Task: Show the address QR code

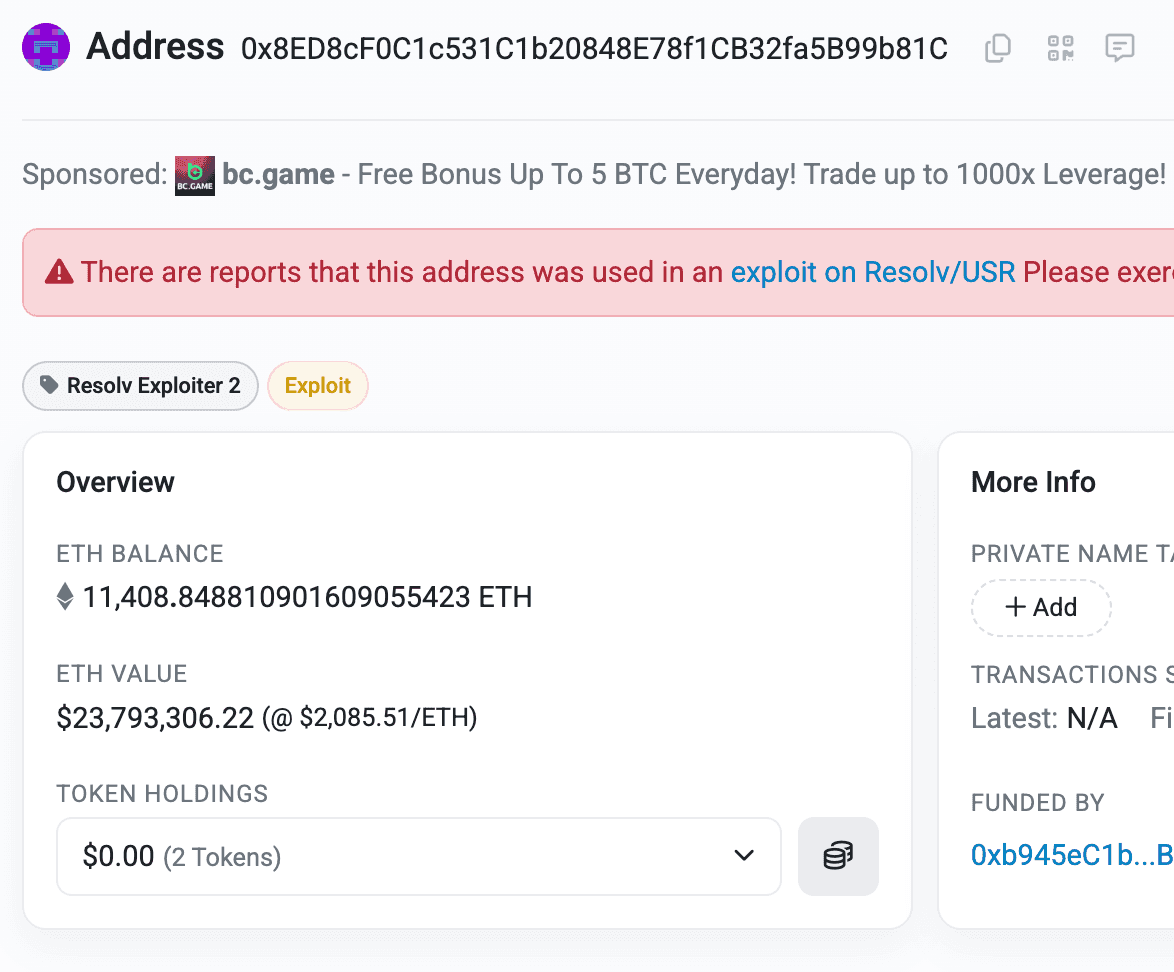Action: coord(1060,48)
